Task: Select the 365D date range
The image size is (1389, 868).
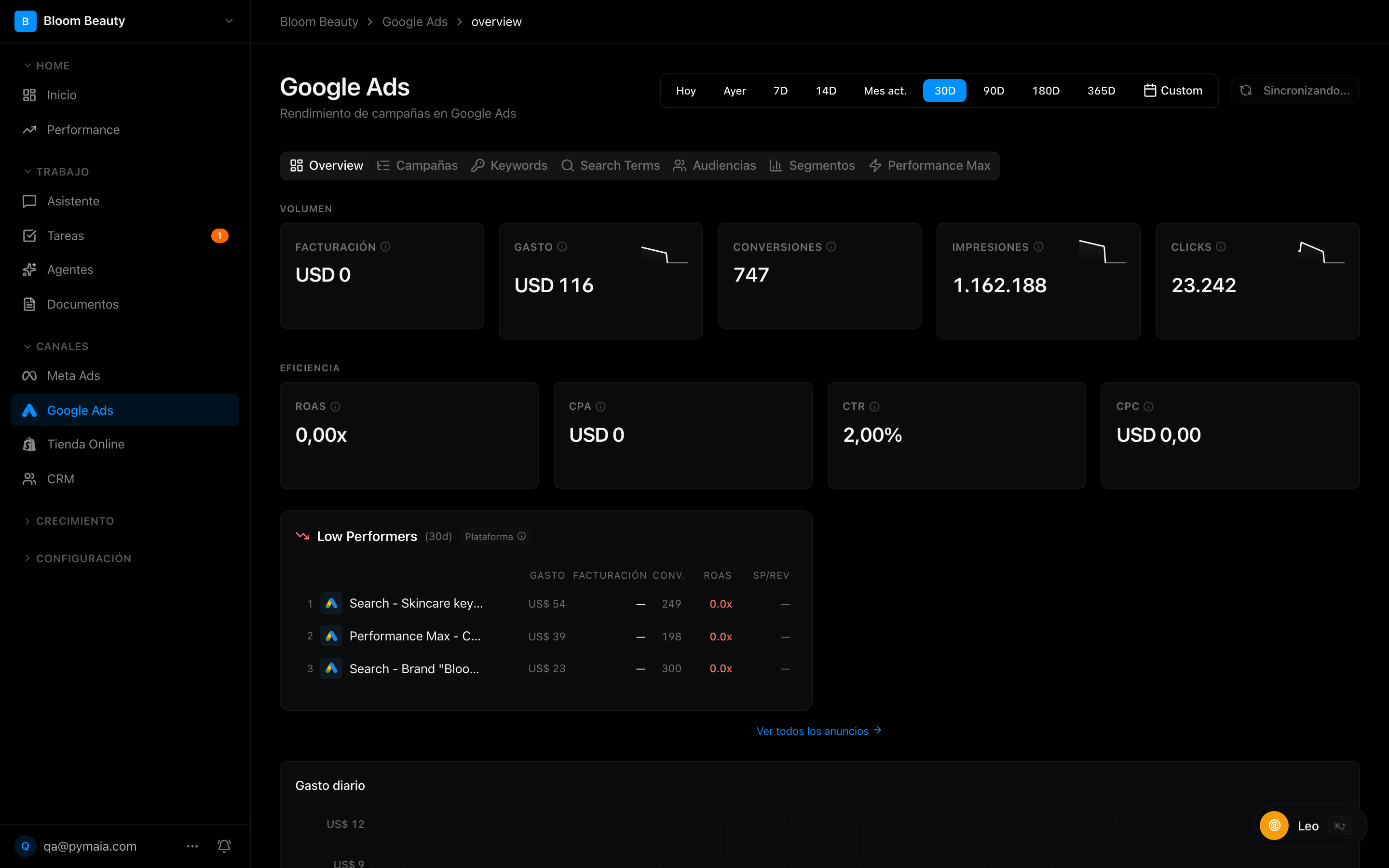Action: pyautogui.click(x=1102, y=91)
